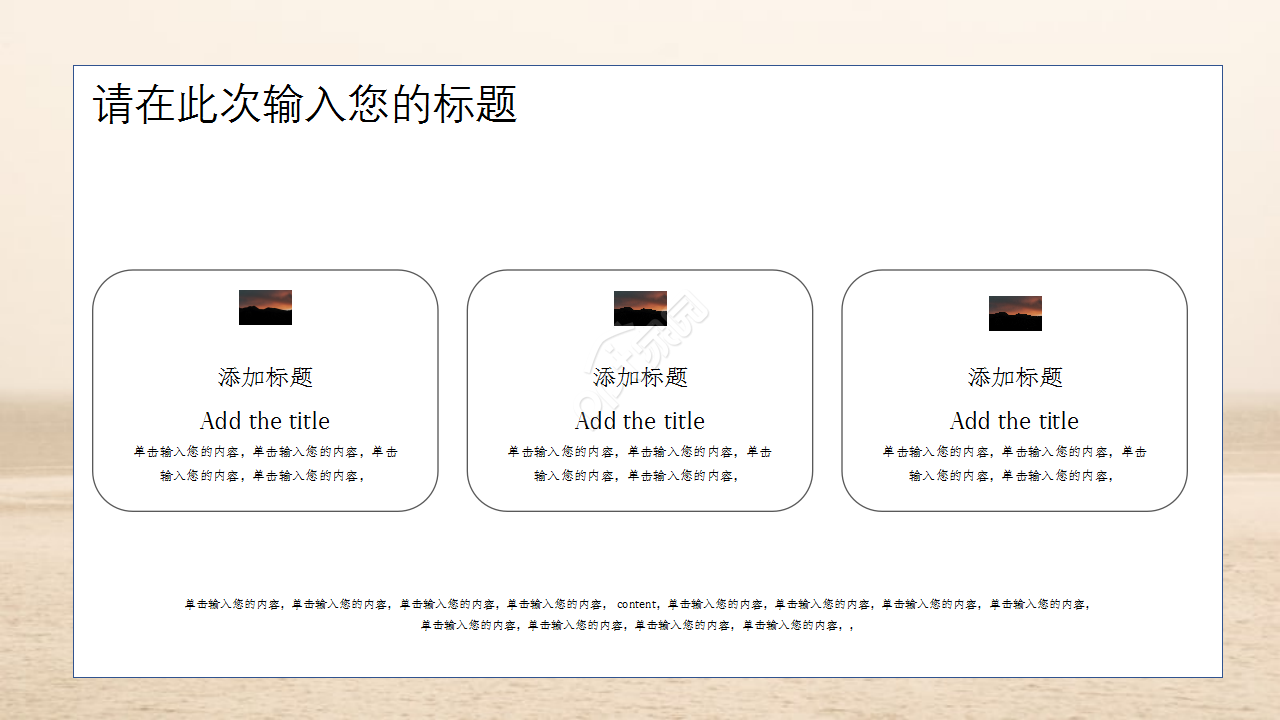Select the middle card's 添加标题 heading
1280x720 pixels.
pos(639,377)
